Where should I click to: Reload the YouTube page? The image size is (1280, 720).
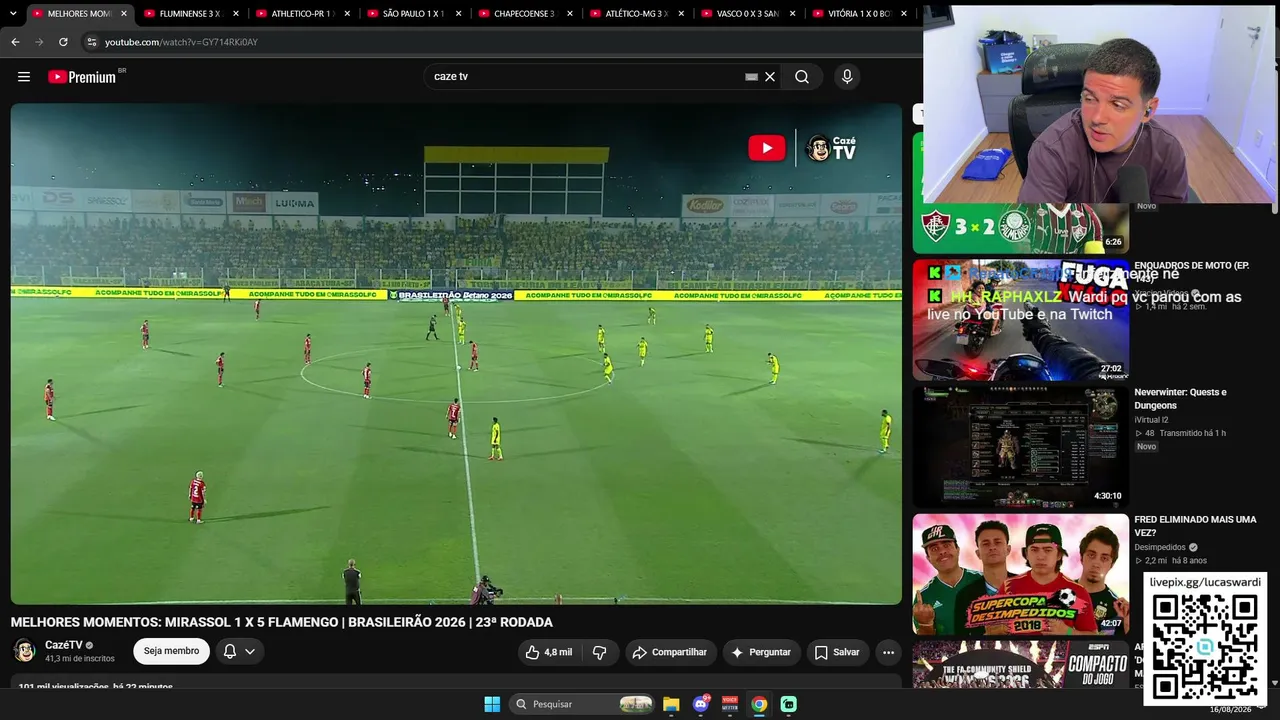pos(63,42)
